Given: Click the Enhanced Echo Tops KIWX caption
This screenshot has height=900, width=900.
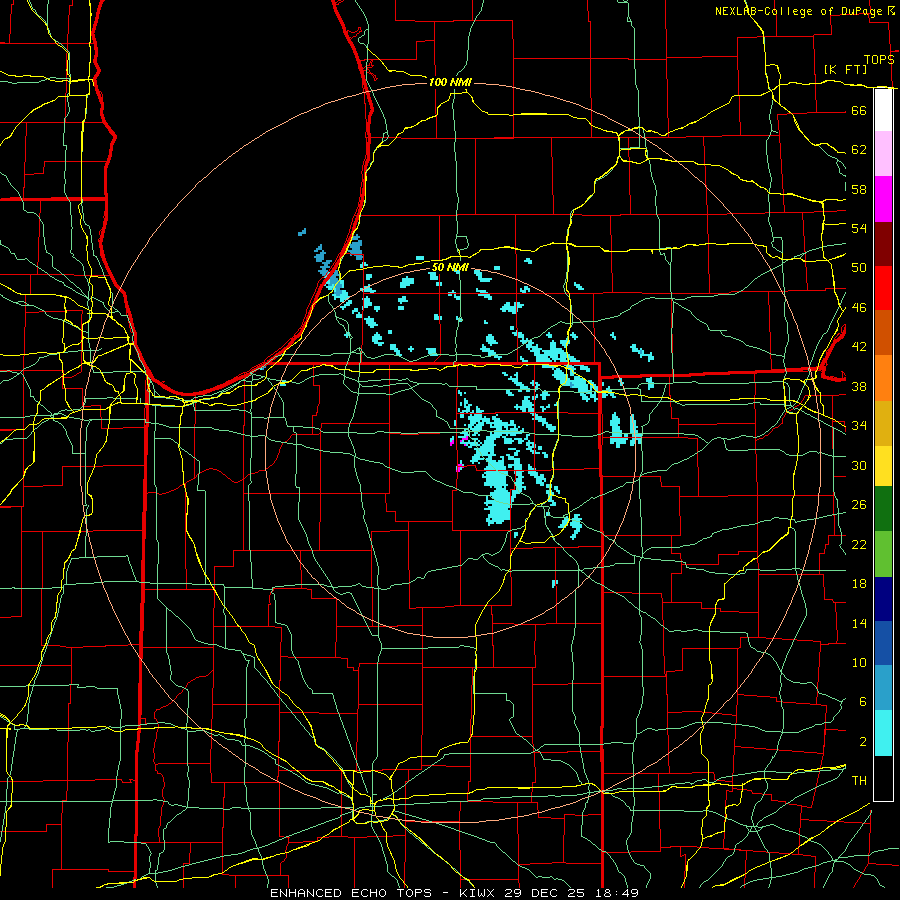Looking at the screenshot, I should 454,893.
